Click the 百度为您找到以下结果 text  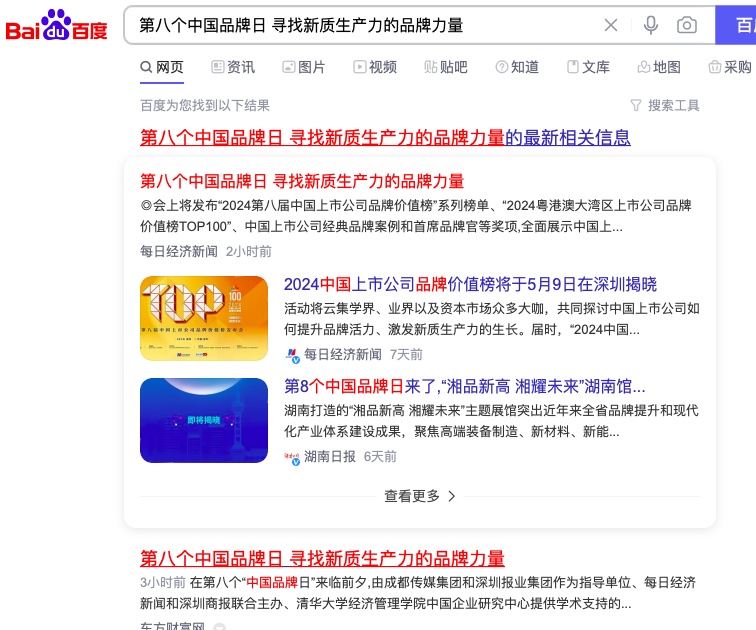click(x=204, y=105)
